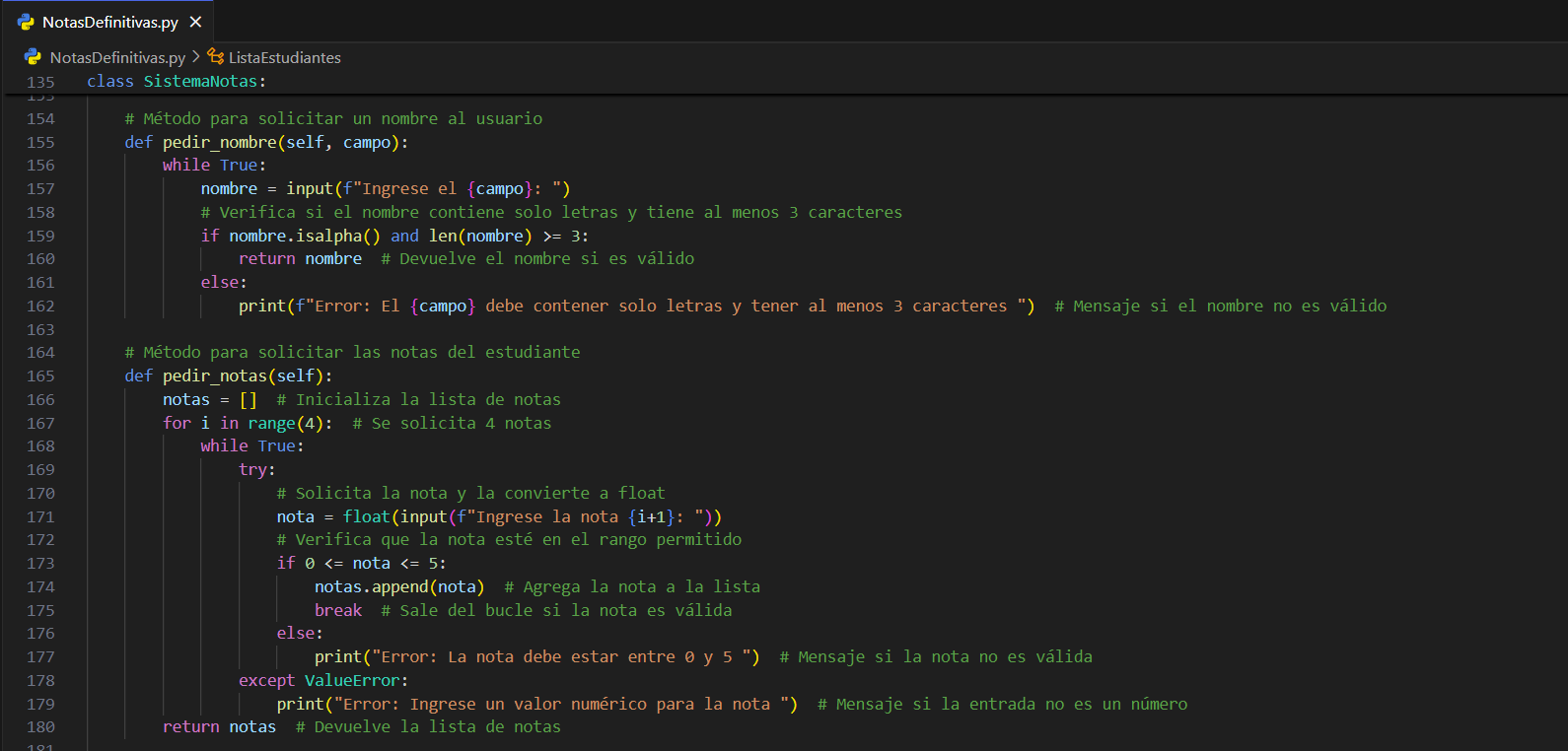Close the NotasDefinitivas.py tab
This screenshot has height=751, width=1568.
click(195, 22)
